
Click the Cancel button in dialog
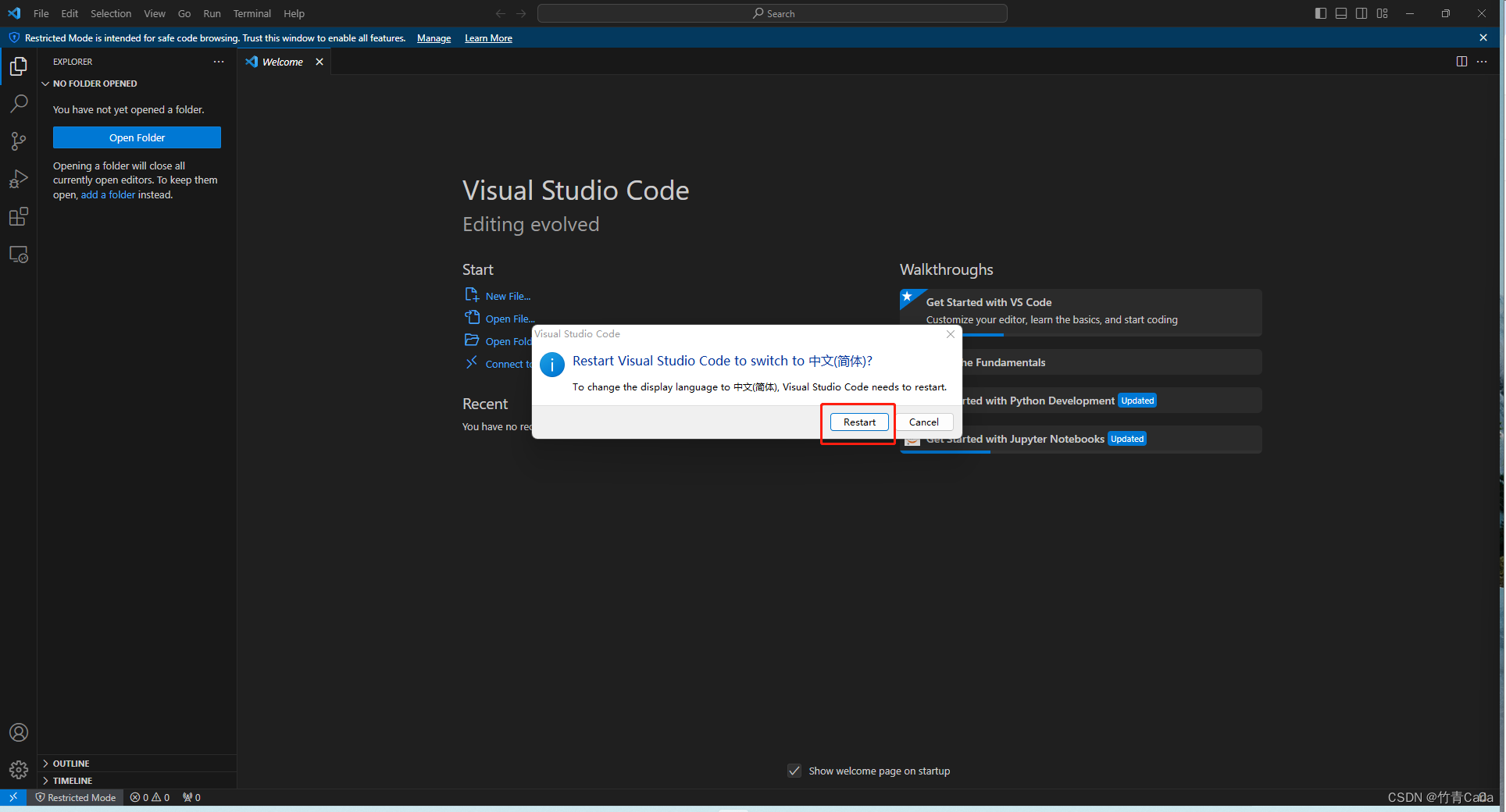[924, 422]
